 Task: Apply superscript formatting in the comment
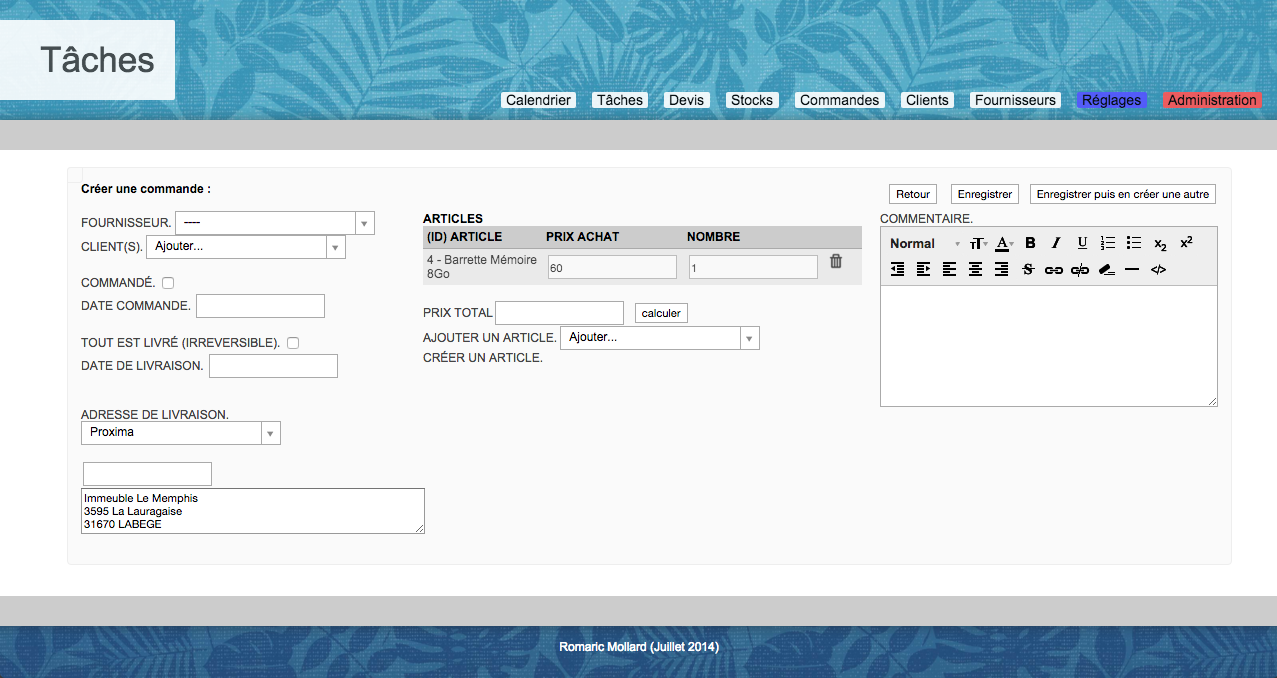tap(1186, 243)
